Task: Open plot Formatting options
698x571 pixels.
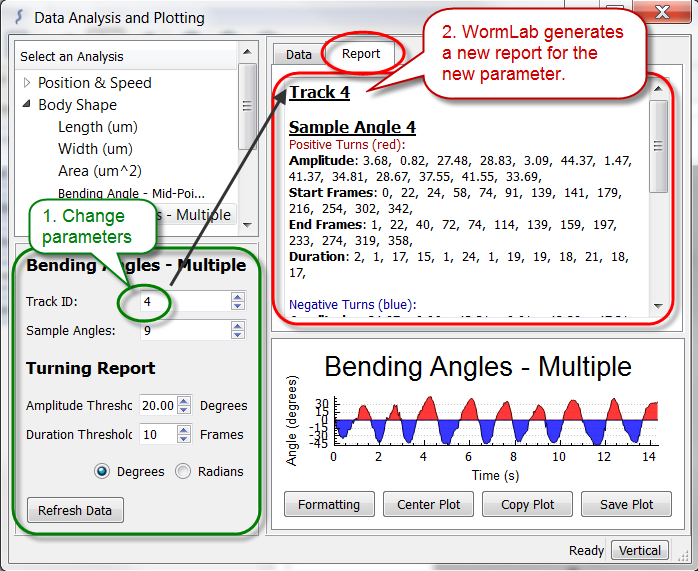Action: coord(329,504)
